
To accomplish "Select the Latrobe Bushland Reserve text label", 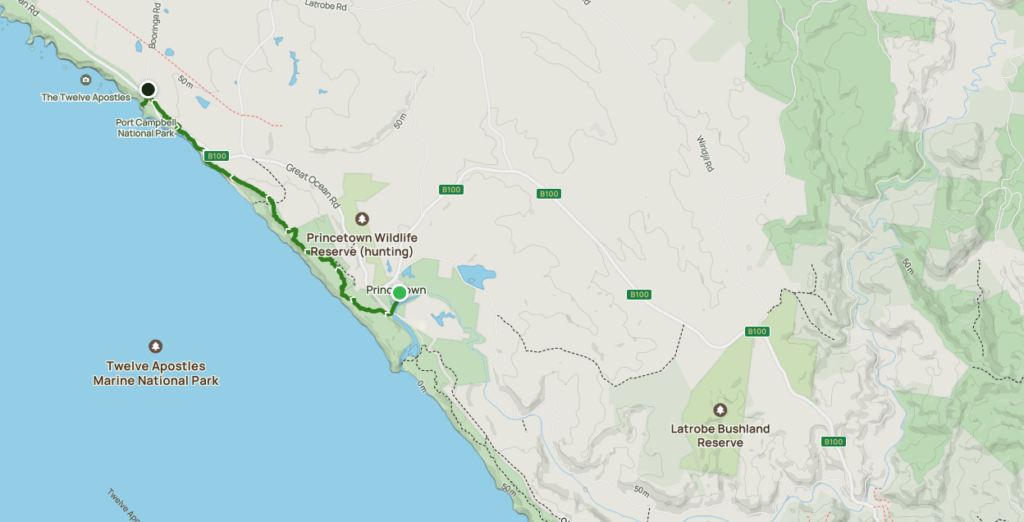I will click(720, 436).
